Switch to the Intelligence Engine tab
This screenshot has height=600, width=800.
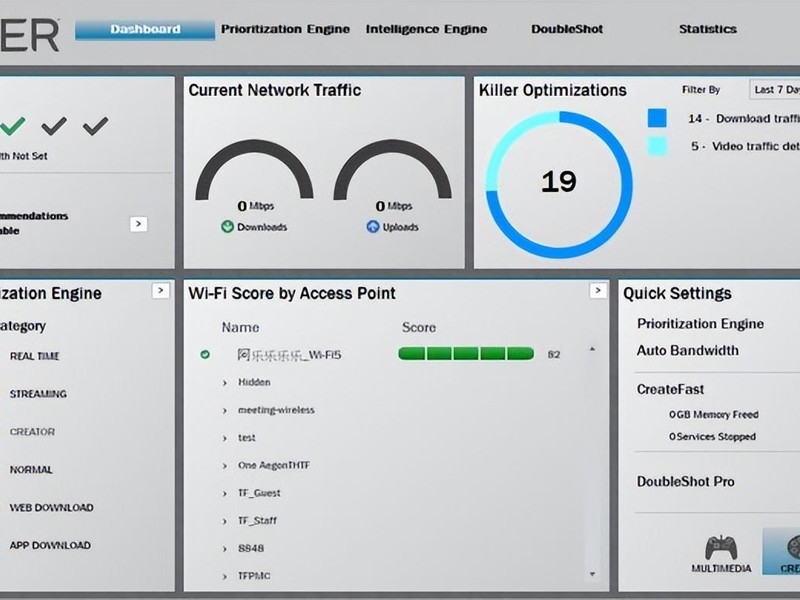point(426,29)
